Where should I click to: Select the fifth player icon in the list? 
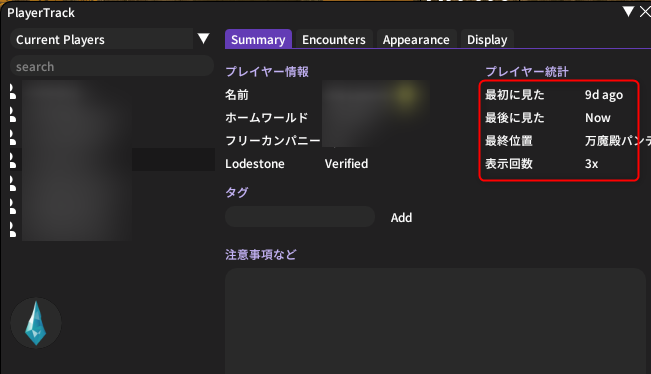[x=13, y=183]
